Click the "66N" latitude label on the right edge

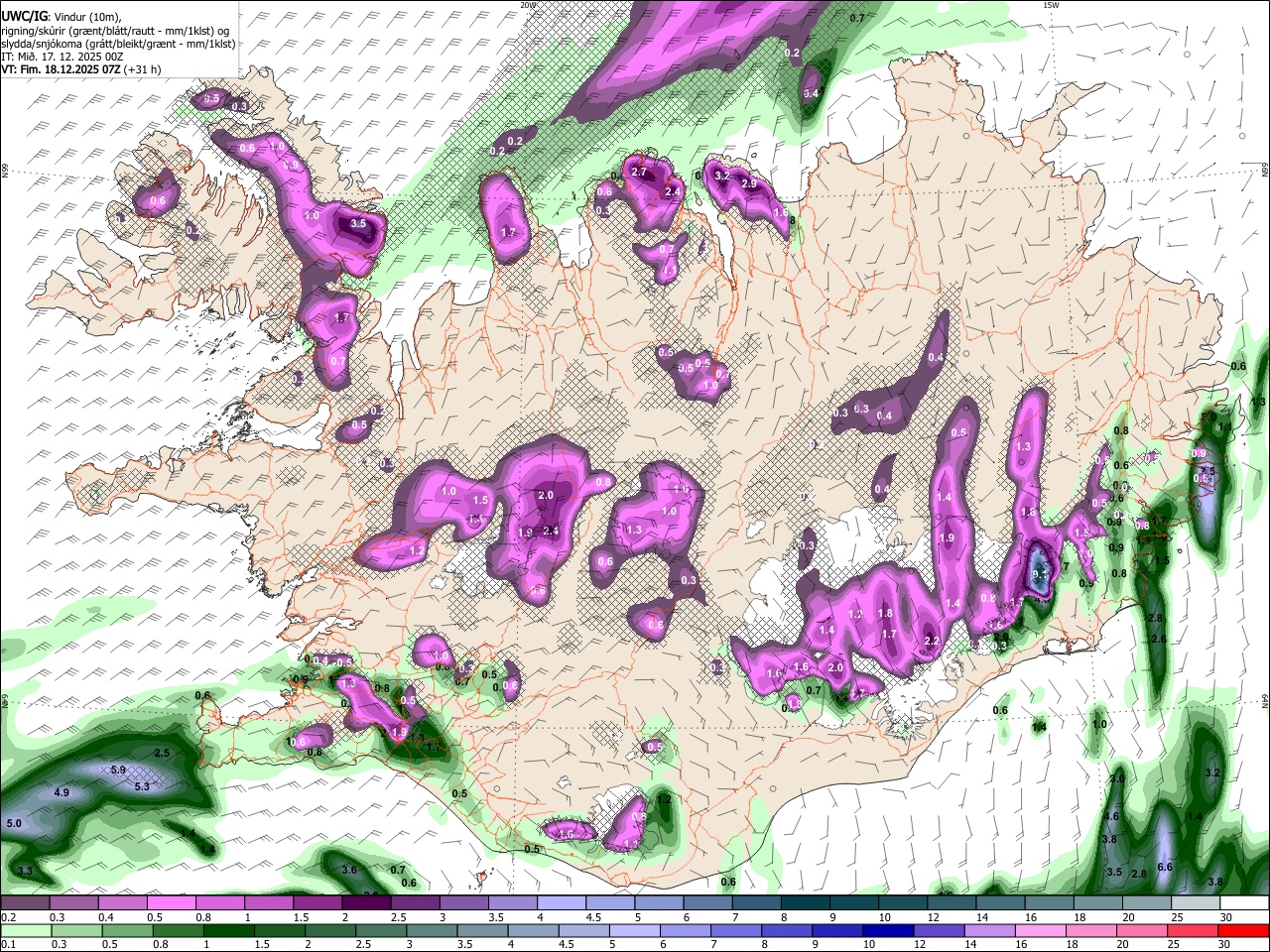(x=1265, y=170)
